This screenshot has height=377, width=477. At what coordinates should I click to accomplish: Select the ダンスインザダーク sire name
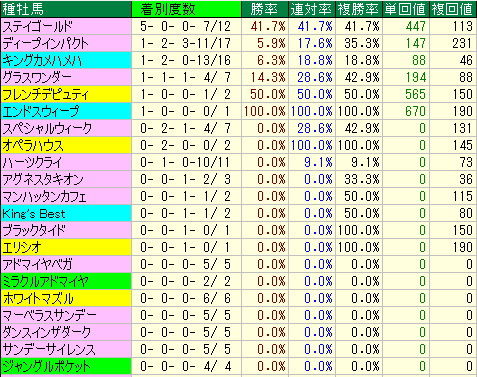click(47, 332)
